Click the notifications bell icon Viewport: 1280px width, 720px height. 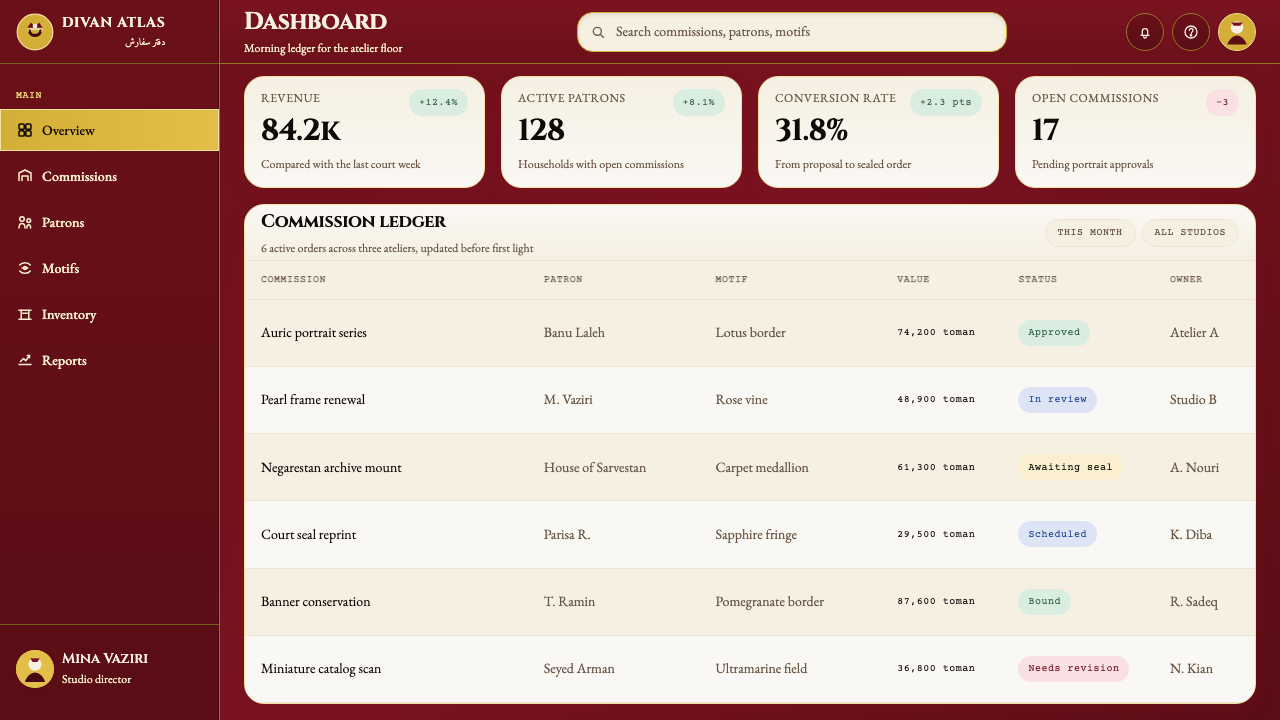(x=1145, y=32)
